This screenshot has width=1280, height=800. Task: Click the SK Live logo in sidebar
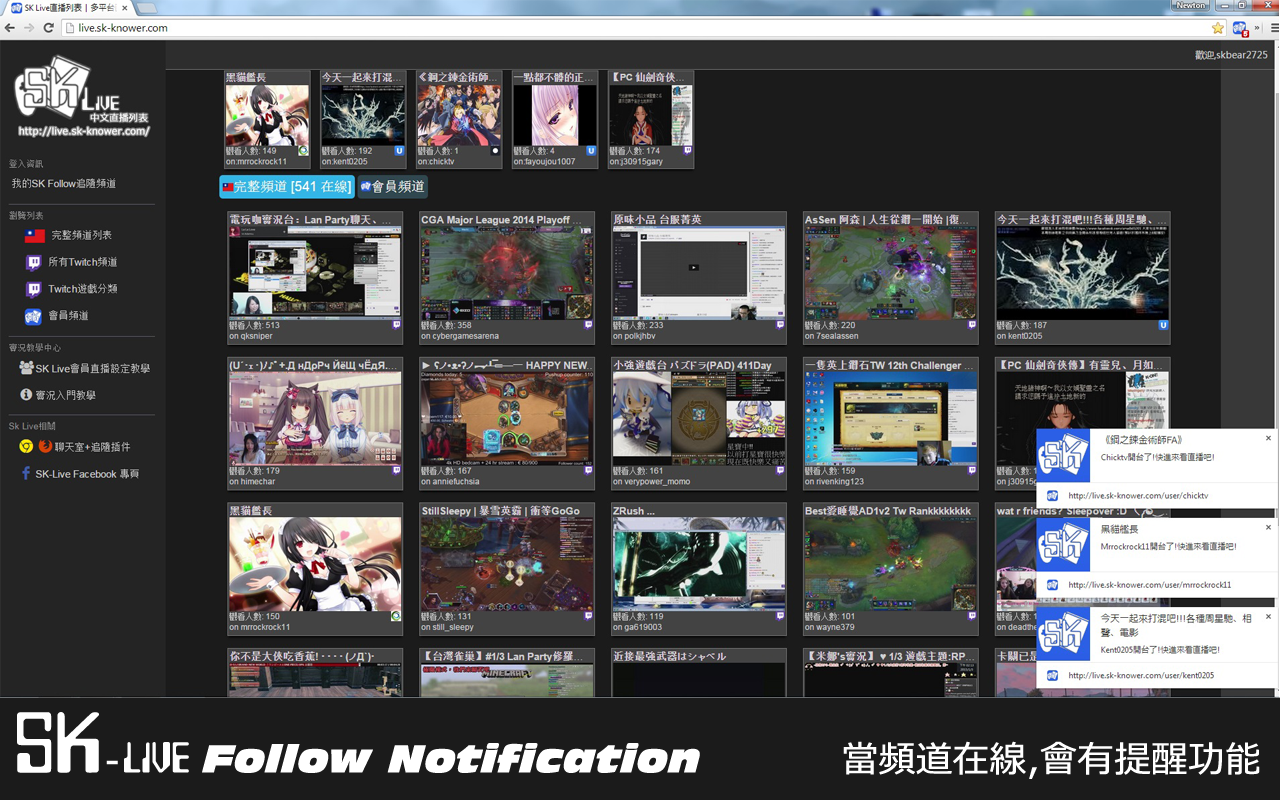pyautogui.click(x=83, y=97)
